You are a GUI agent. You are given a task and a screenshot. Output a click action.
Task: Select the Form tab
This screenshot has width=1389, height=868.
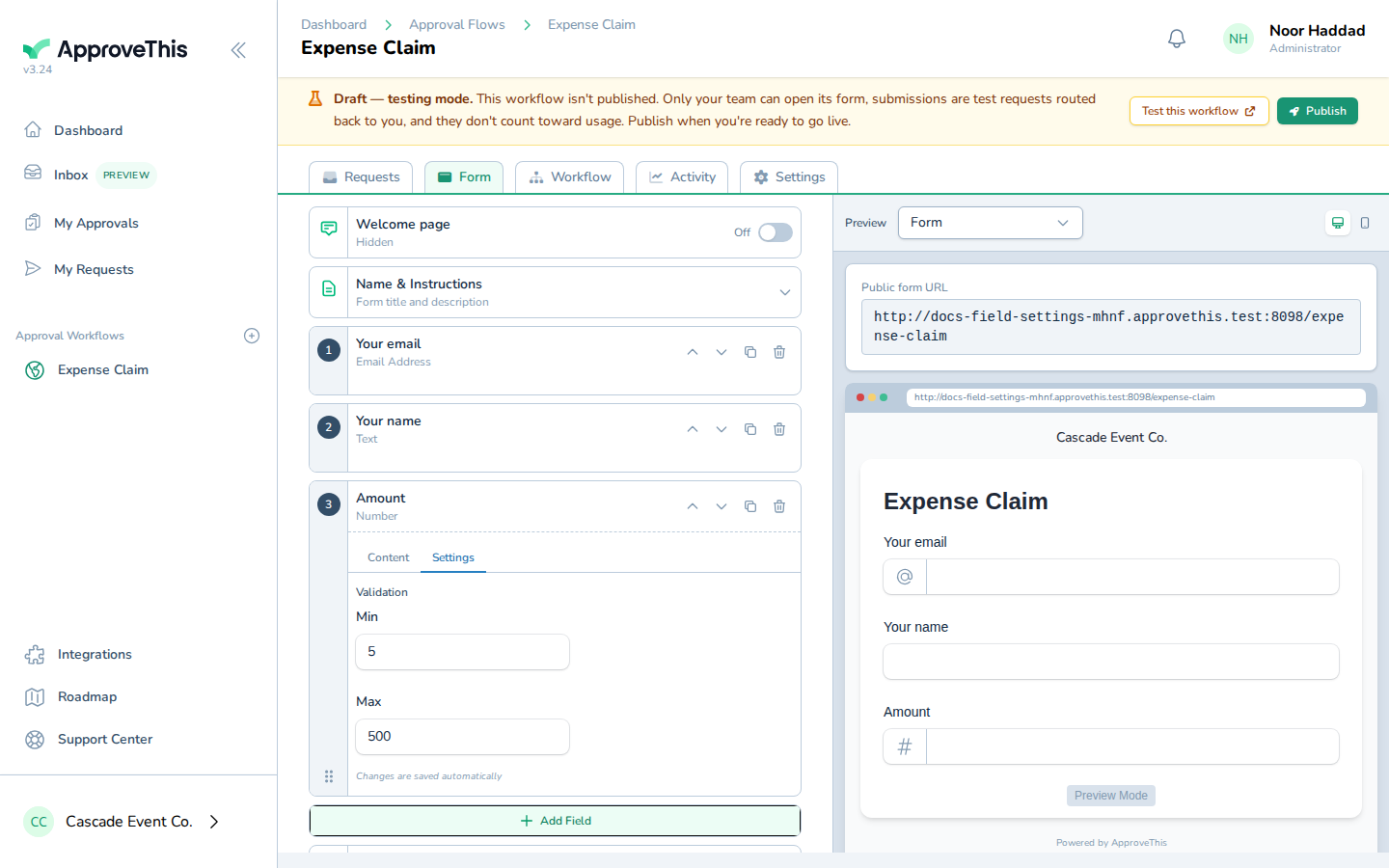pyautogui.click(x=464, y=177)
